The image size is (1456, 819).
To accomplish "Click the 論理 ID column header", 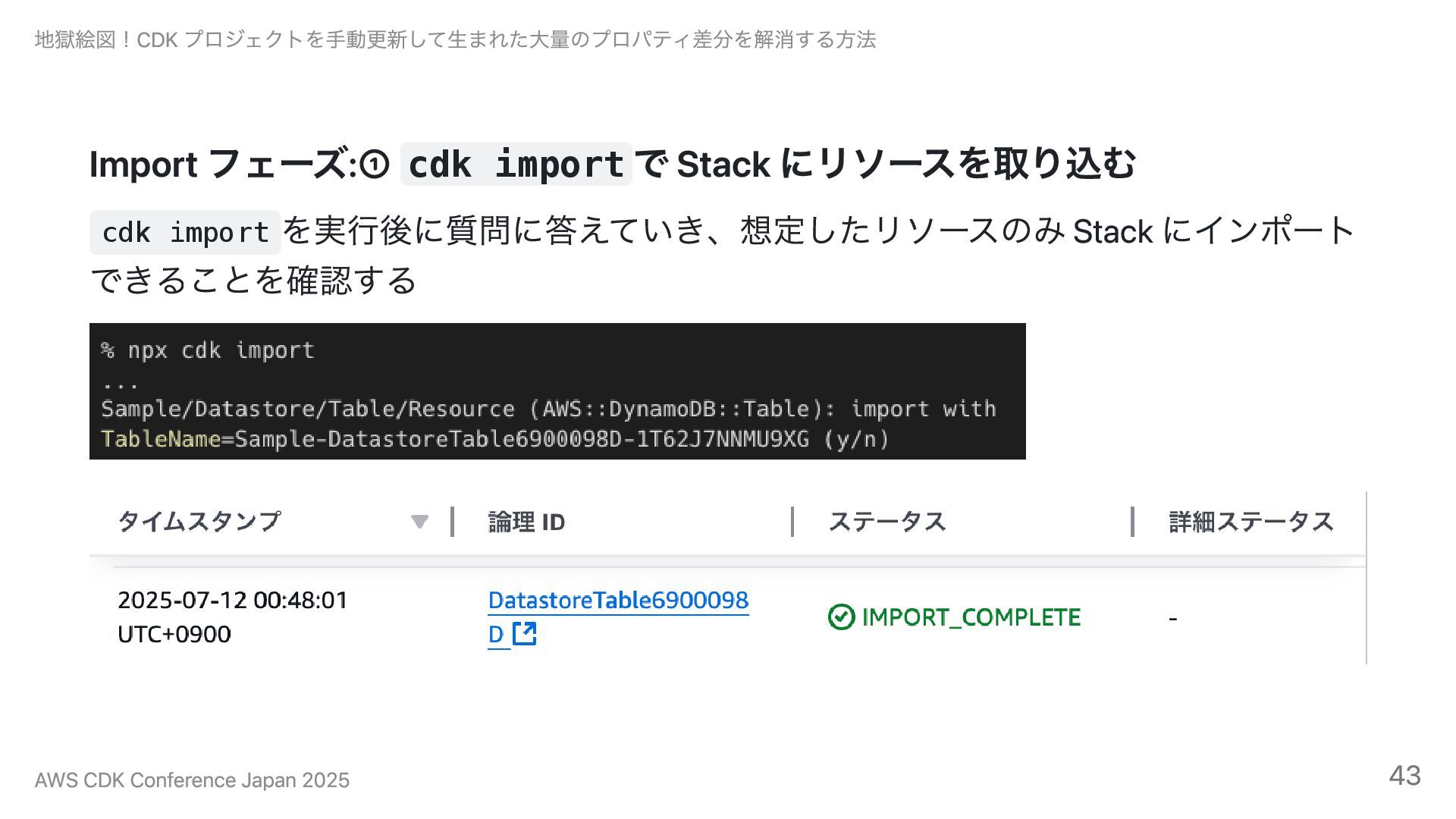I will [526, 522].
